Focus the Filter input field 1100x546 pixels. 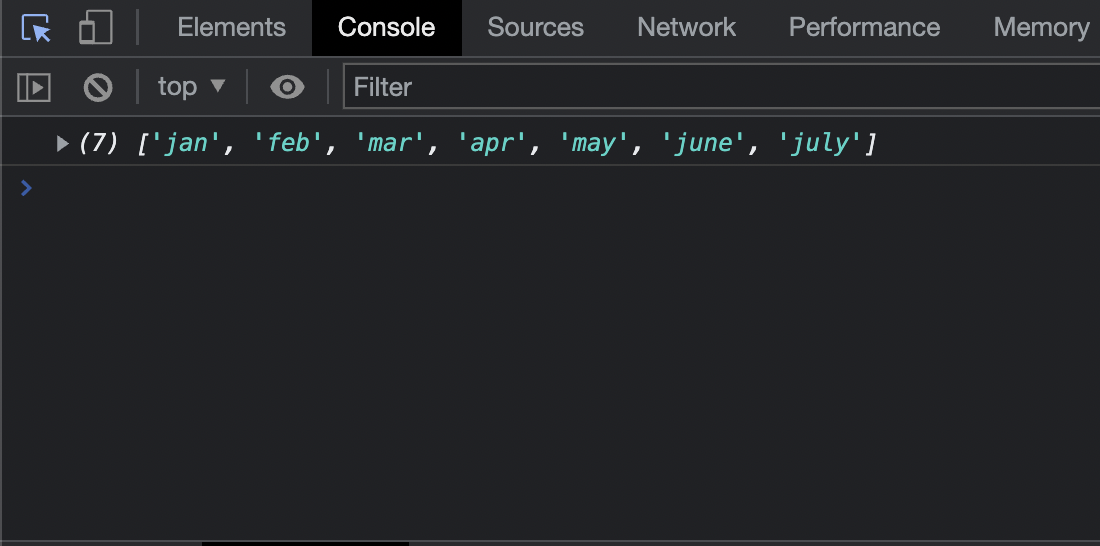721,86
